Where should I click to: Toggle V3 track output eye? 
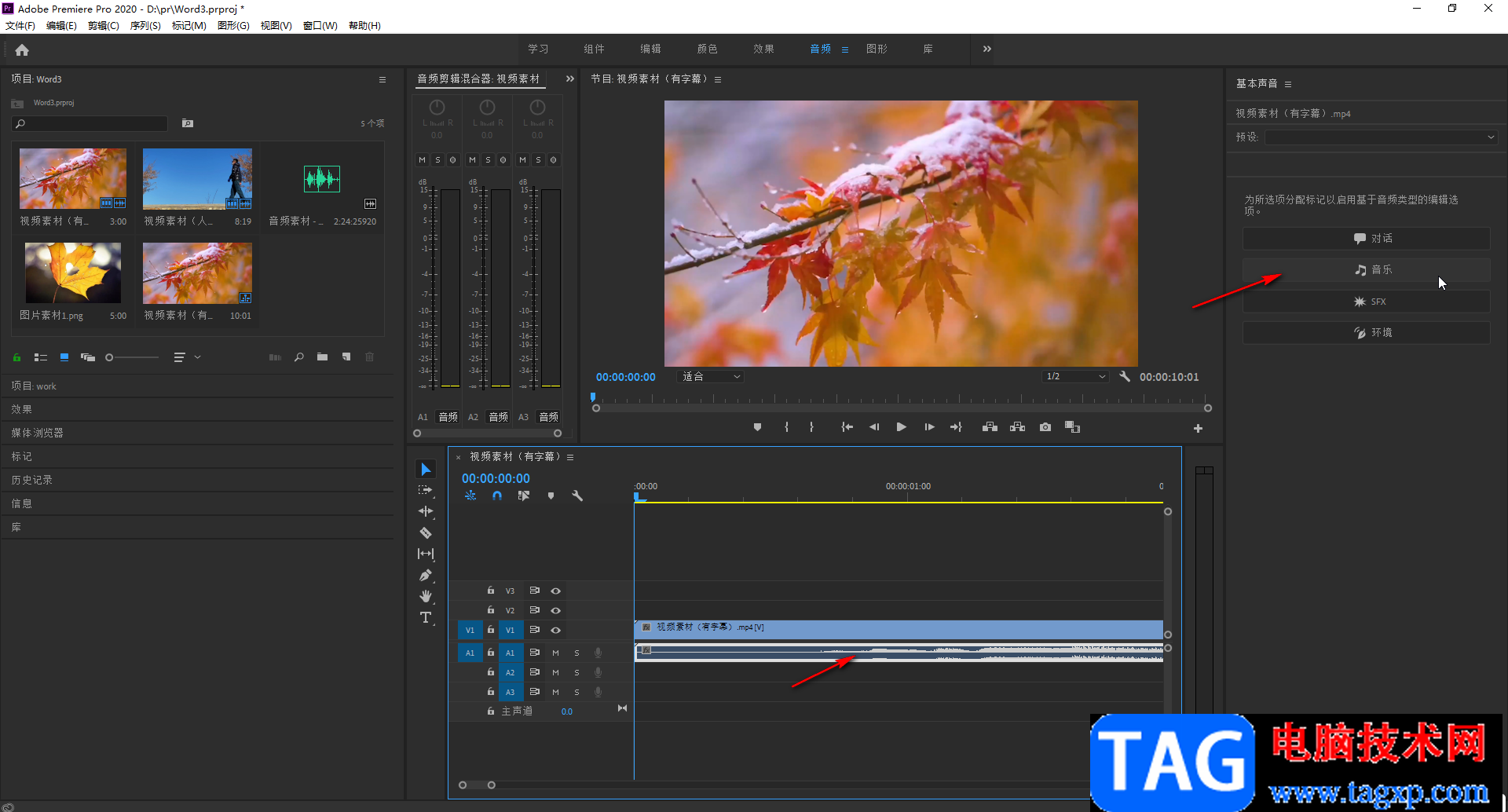tap(555, 591)
